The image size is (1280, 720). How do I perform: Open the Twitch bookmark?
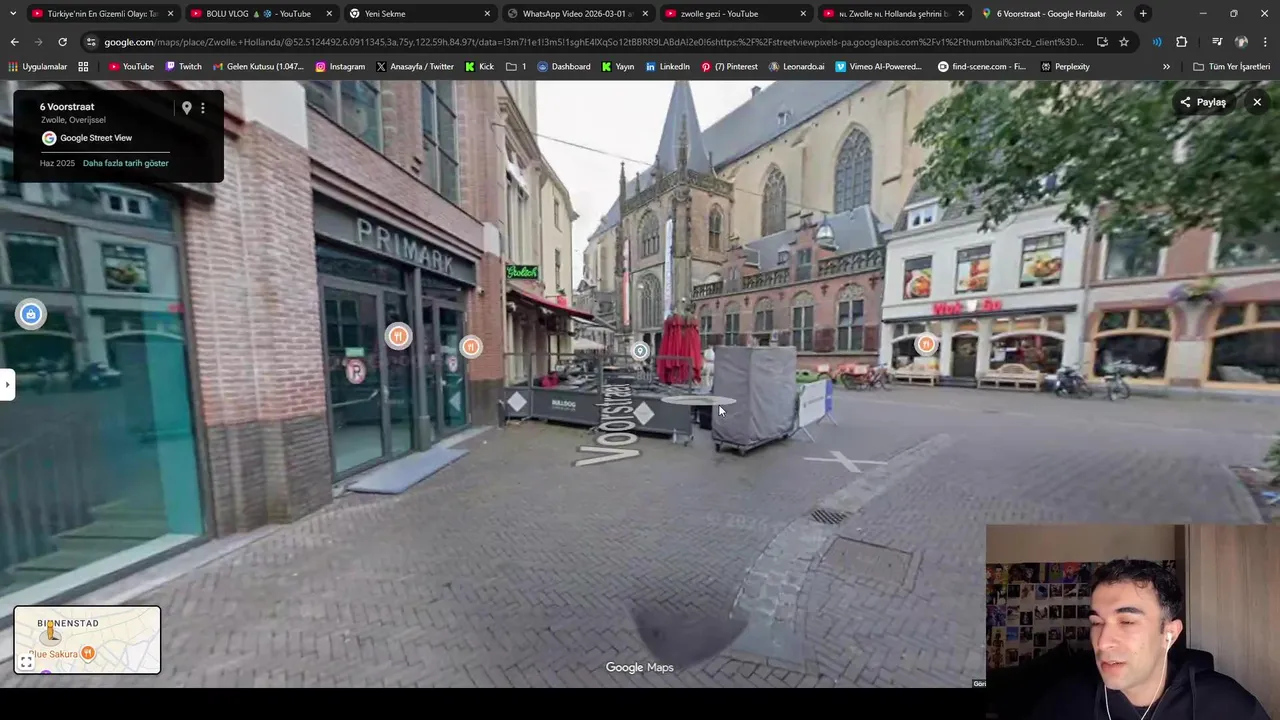(183, 67)
